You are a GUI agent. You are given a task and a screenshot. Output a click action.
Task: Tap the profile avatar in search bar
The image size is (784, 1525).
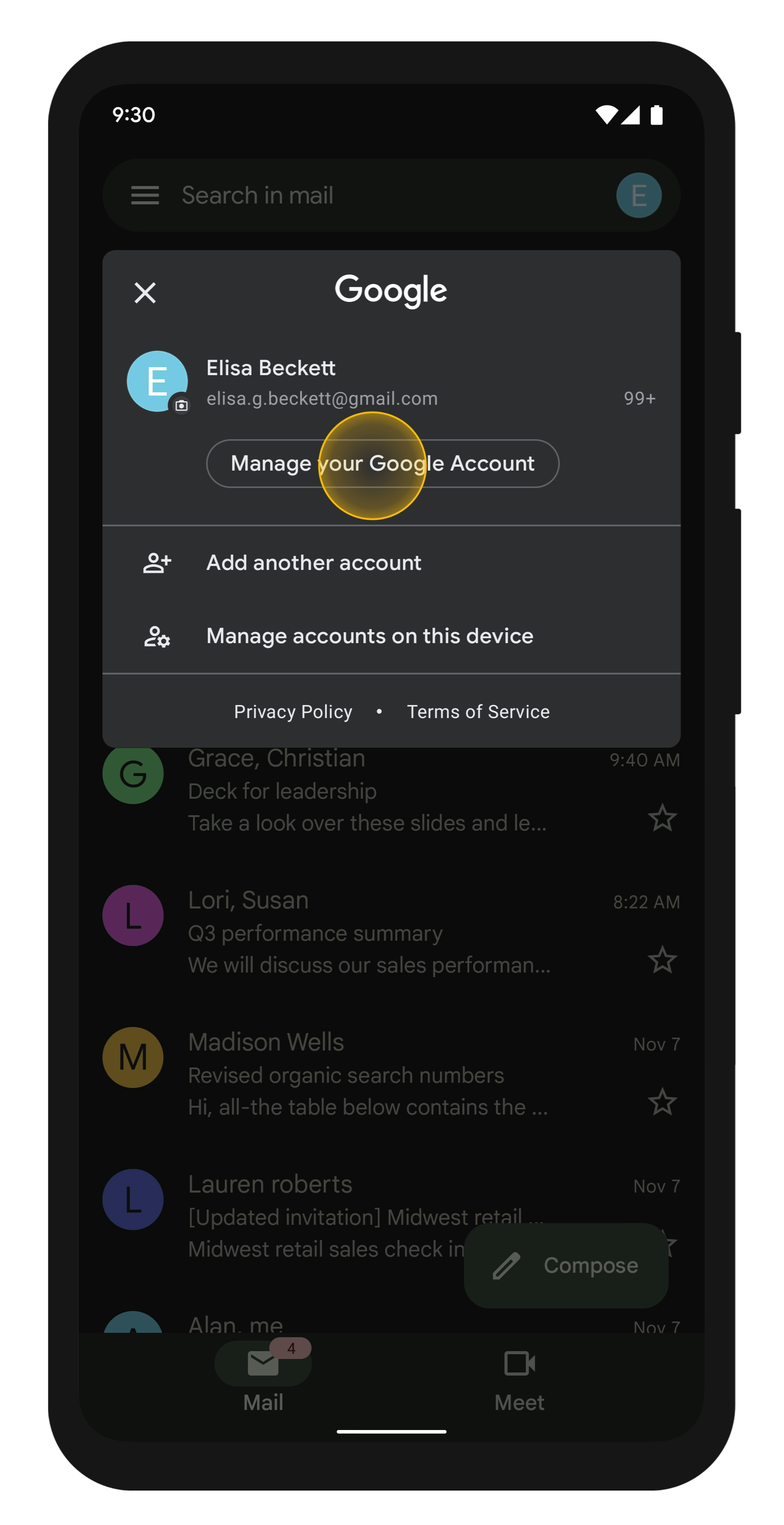coord(639,195)
